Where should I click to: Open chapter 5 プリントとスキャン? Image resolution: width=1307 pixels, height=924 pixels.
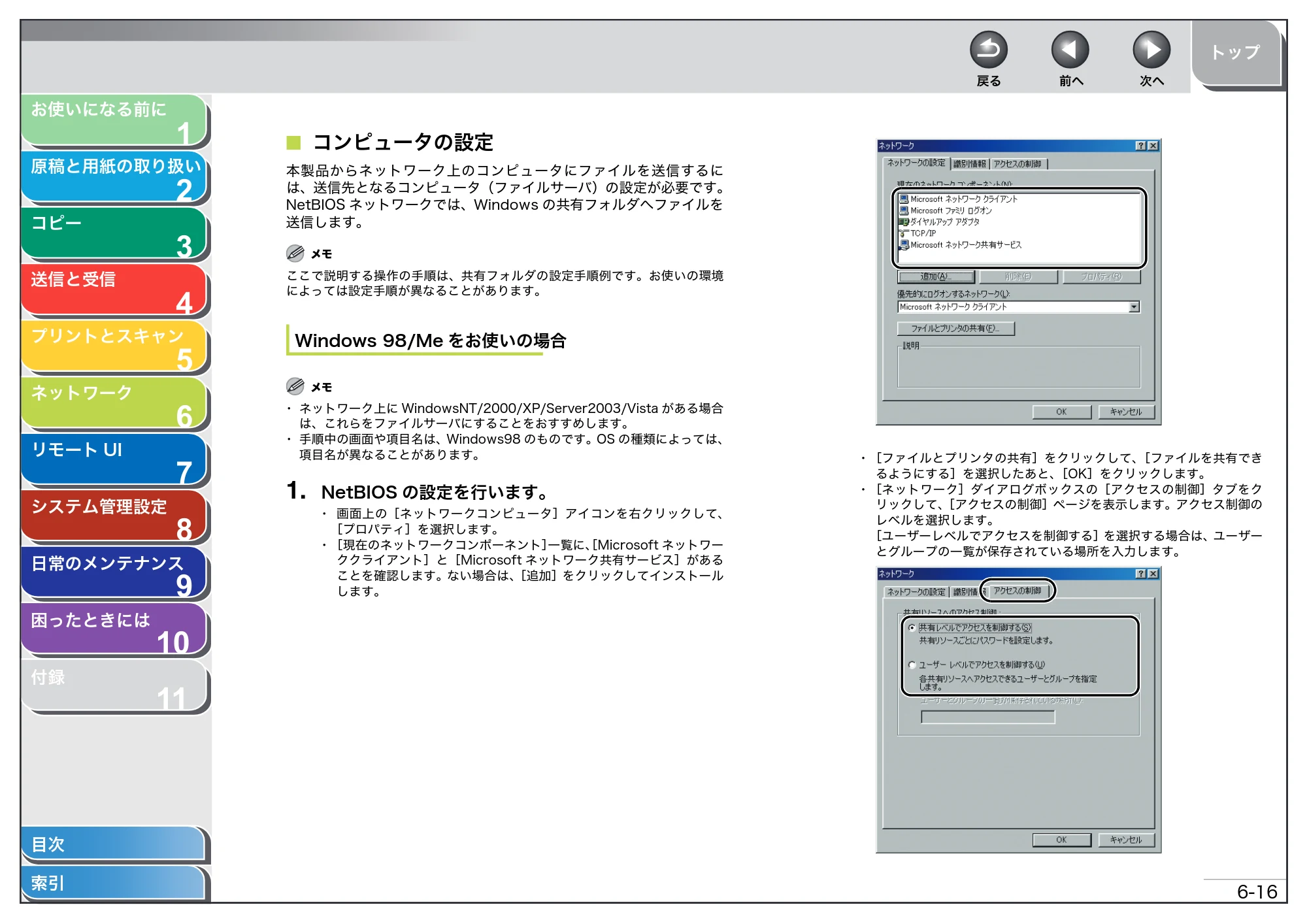coord(114,347)
